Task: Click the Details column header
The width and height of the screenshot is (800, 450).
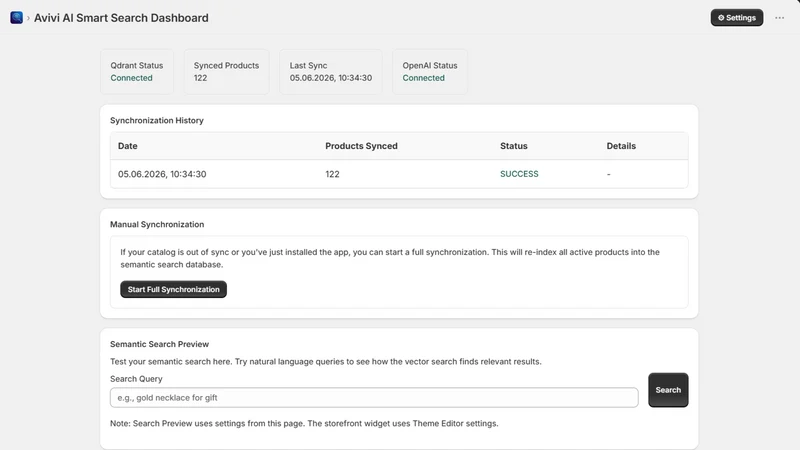Action: (x=621, y=146)
